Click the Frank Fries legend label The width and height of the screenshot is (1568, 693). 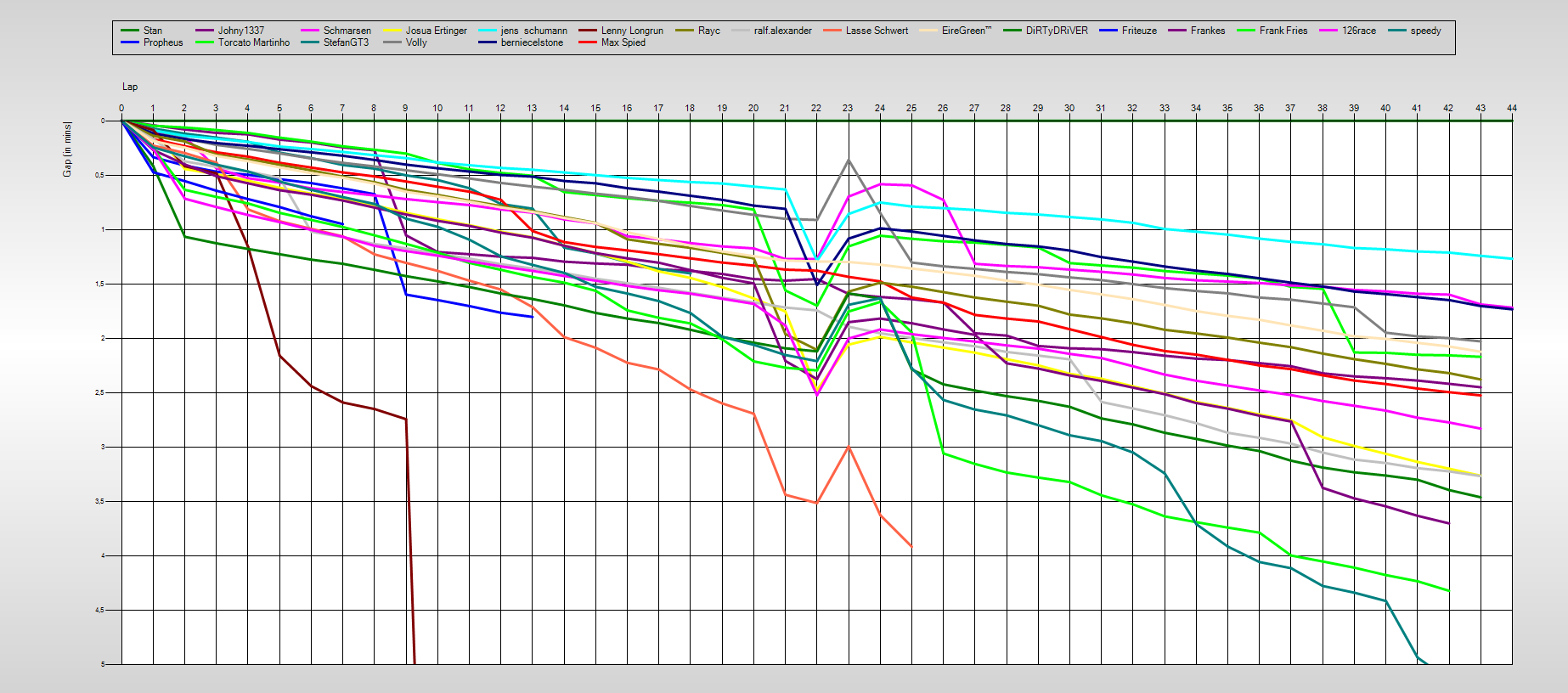tap(1283, 31)
